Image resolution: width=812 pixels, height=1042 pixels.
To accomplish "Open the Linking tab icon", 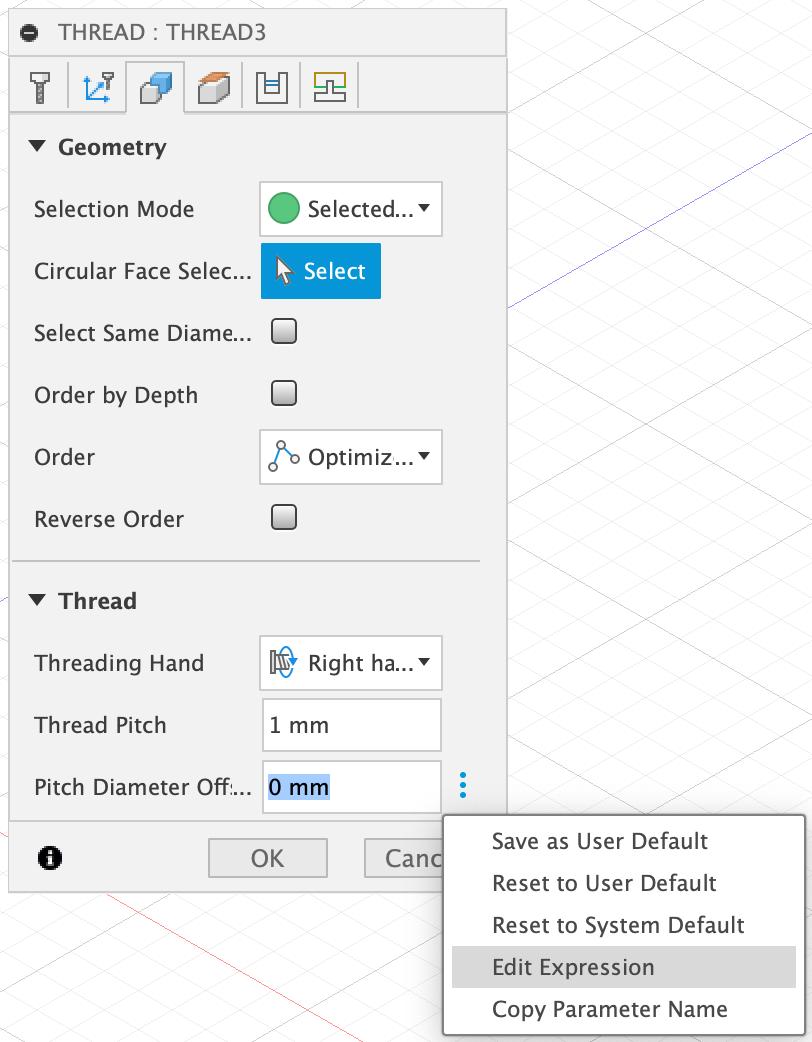I will pos(330,87).
